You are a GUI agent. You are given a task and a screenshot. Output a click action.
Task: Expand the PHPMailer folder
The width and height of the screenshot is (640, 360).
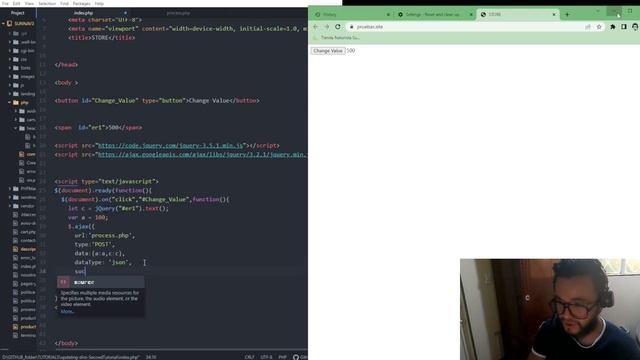pyautogui.click(x=10, y=189)
